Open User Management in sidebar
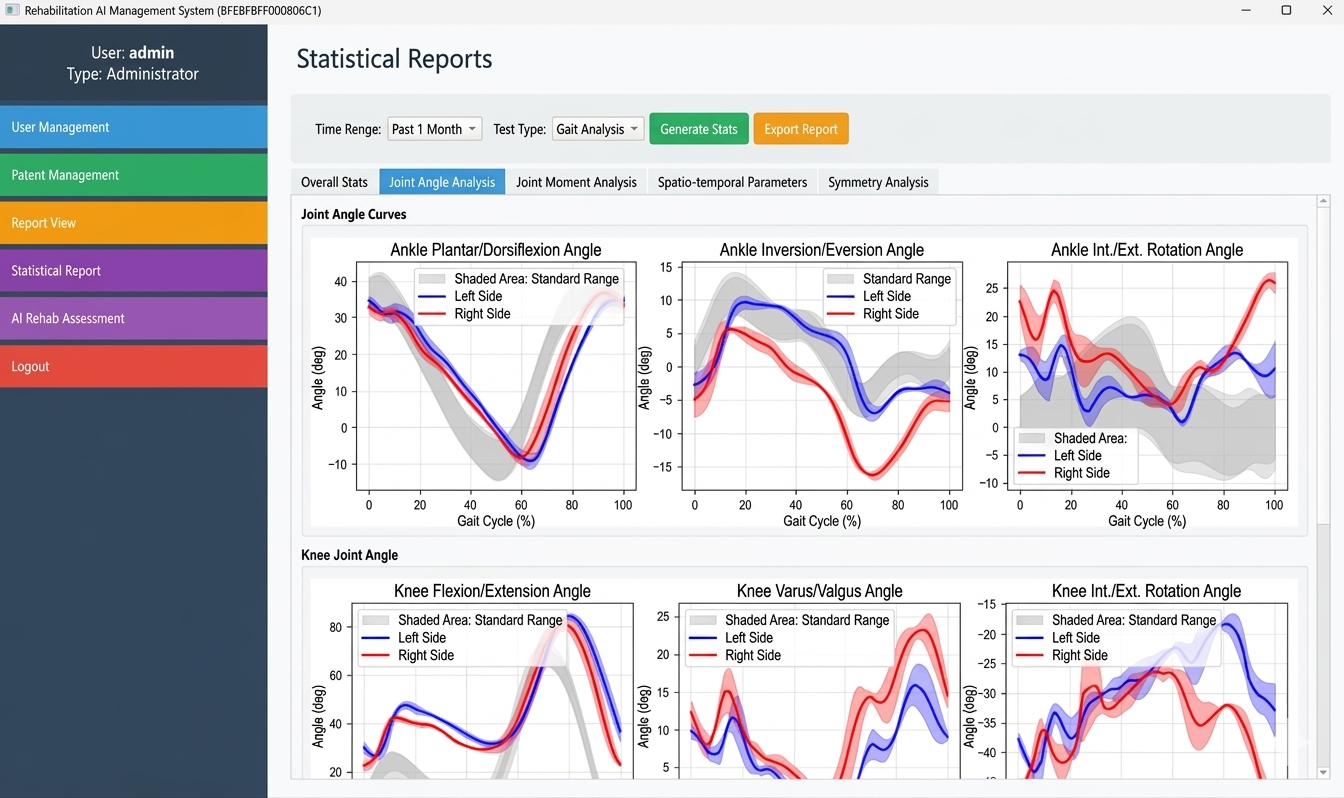 [133, 127]
